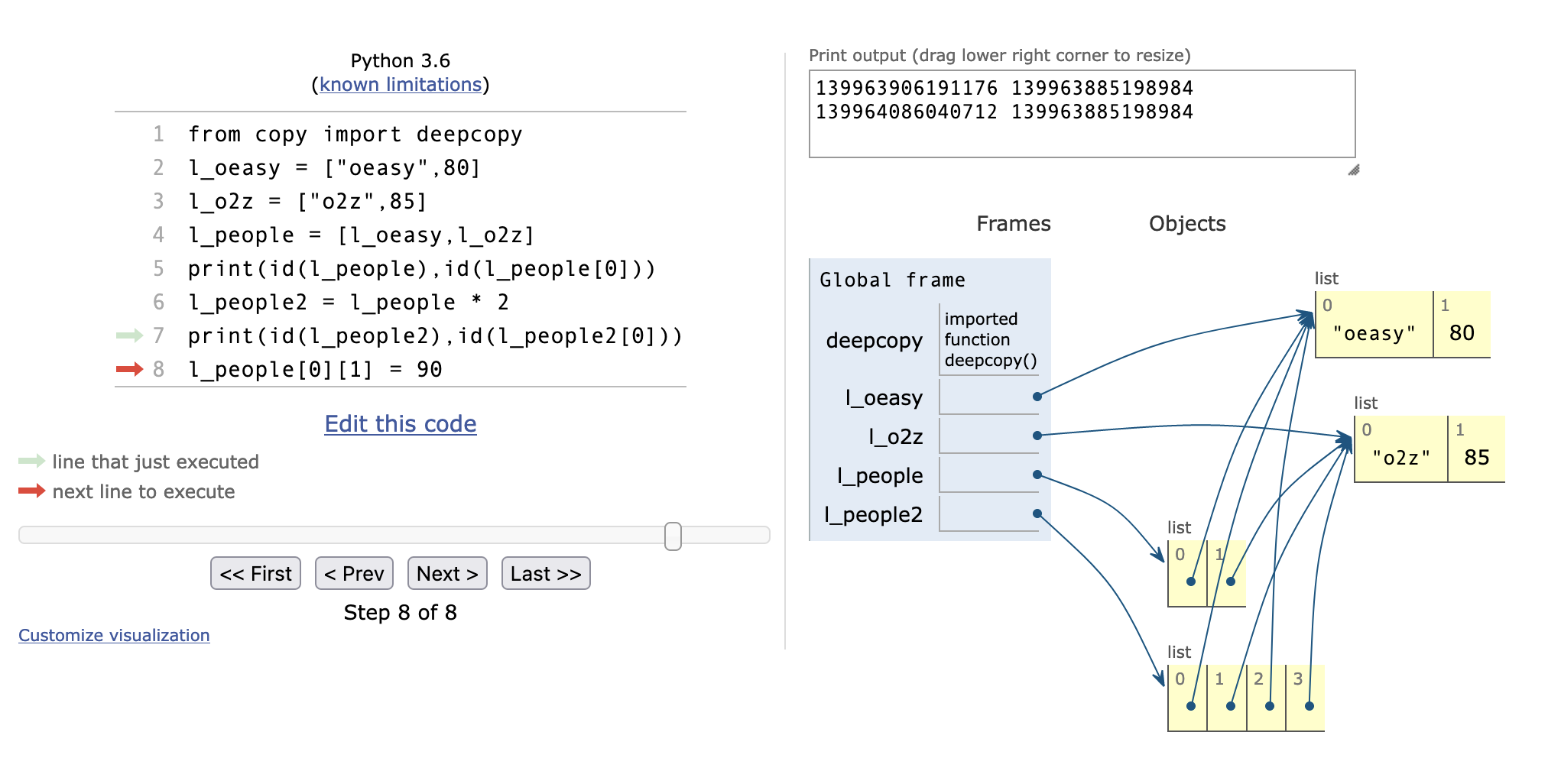Open the 'known limitations' link

[401, 84]
